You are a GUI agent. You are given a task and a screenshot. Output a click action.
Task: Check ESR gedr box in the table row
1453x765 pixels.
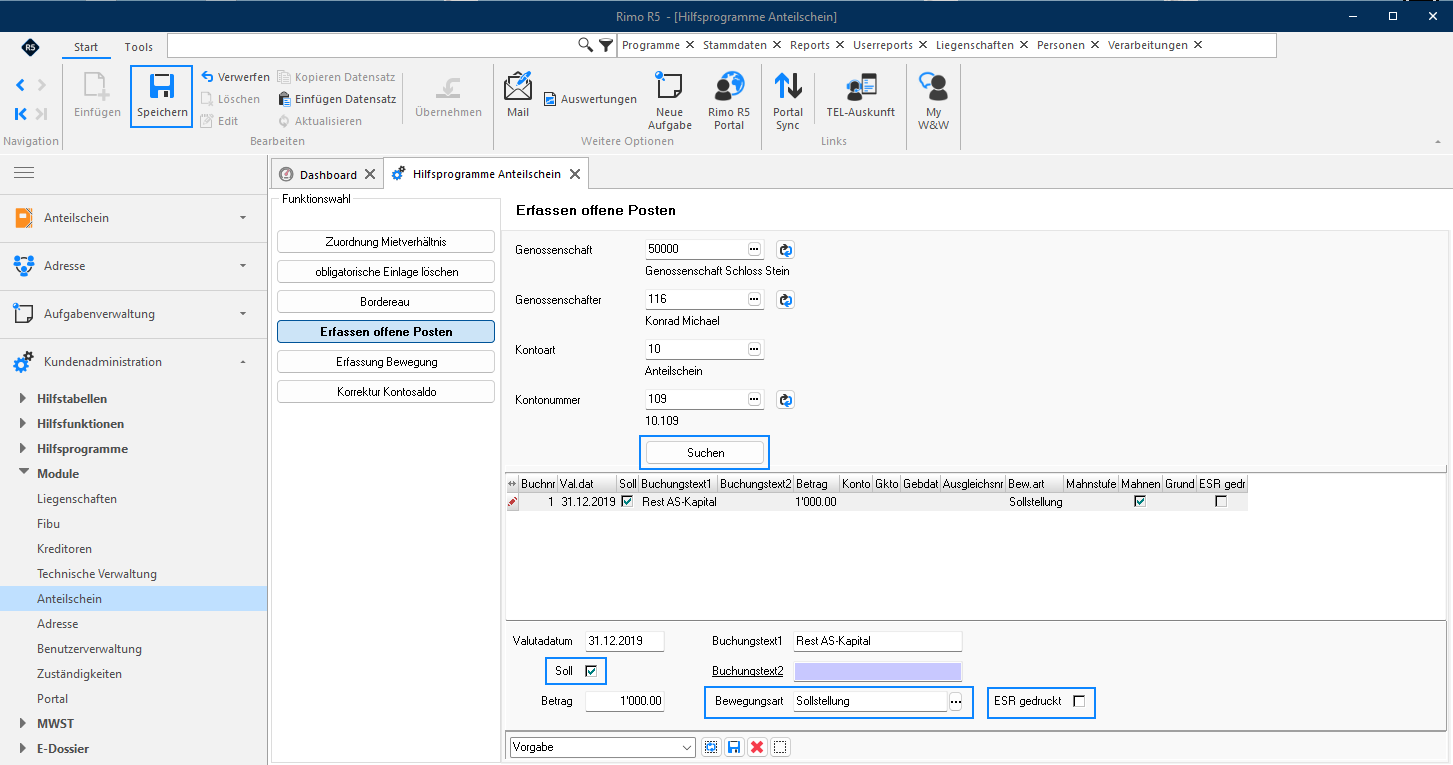[1221, 502]
